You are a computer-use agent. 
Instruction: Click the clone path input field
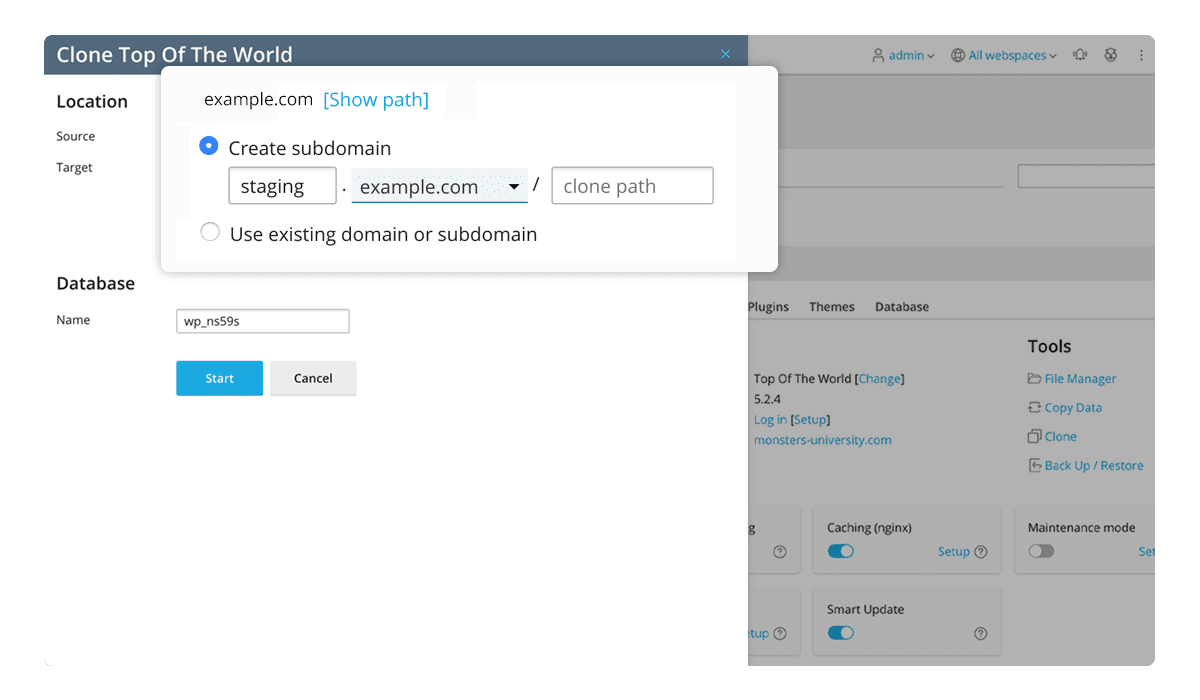pos(632,186)
